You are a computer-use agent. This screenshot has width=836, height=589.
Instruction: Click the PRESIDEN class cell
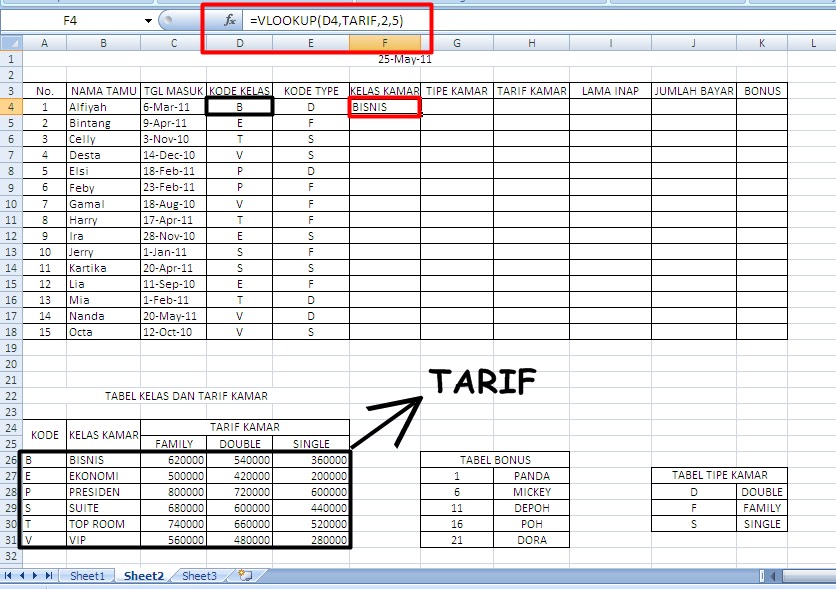(103, 492)
